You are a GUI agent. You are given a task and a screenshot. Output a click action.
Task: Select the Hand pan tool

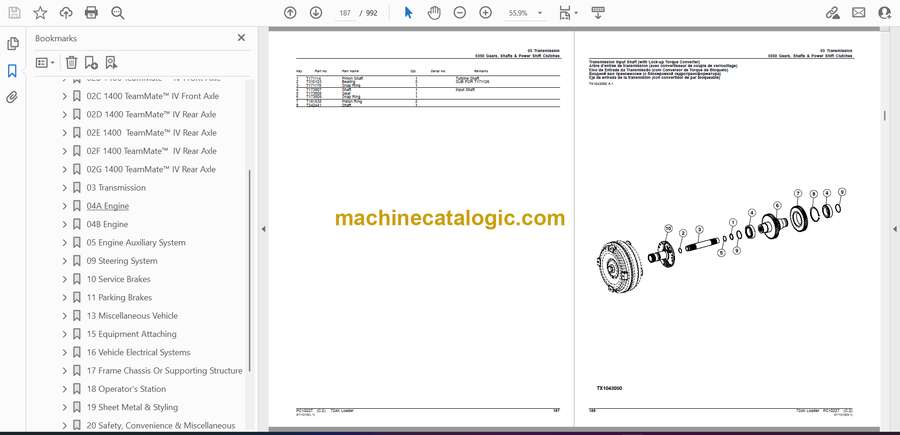point(433,13)
